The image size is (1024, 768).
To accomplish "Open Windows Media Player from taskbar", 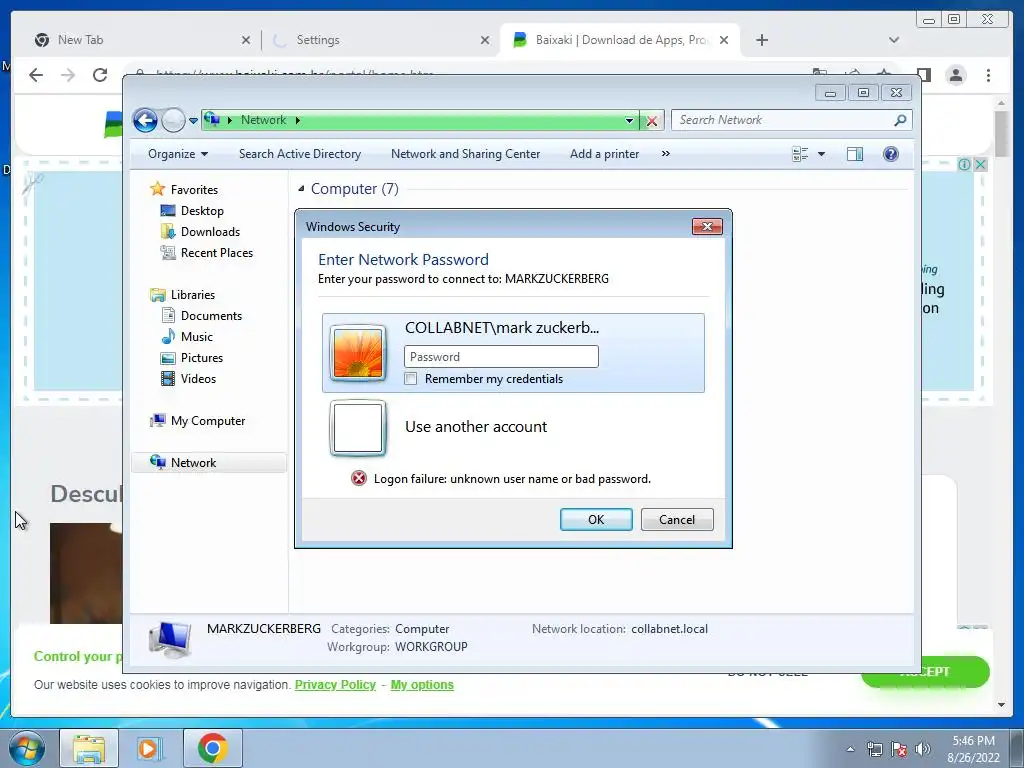I will (150, 748).
